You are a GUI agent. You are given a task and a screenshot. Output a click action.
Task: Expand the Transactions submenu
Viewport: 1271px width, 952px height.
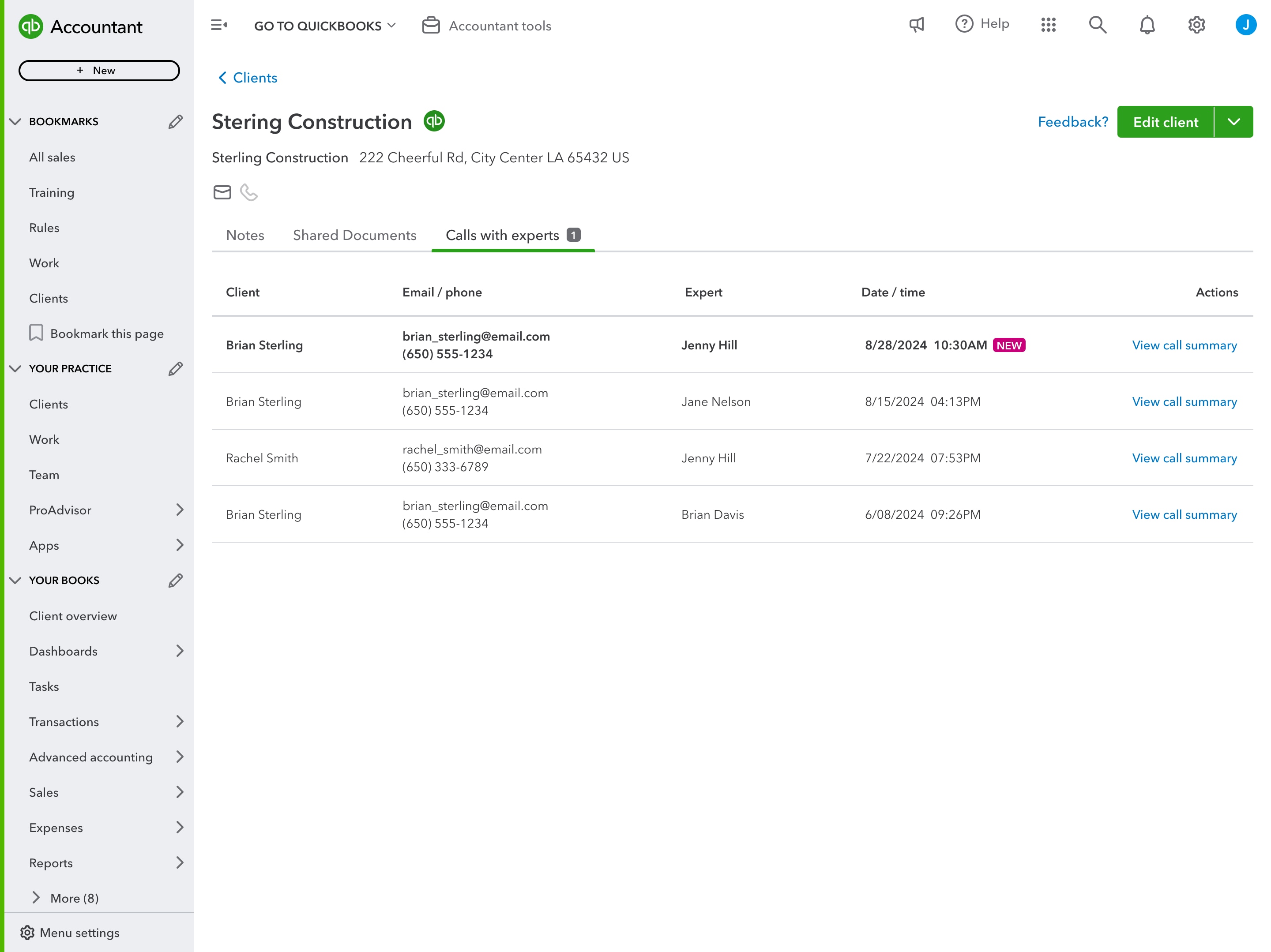tap(180, 722)
